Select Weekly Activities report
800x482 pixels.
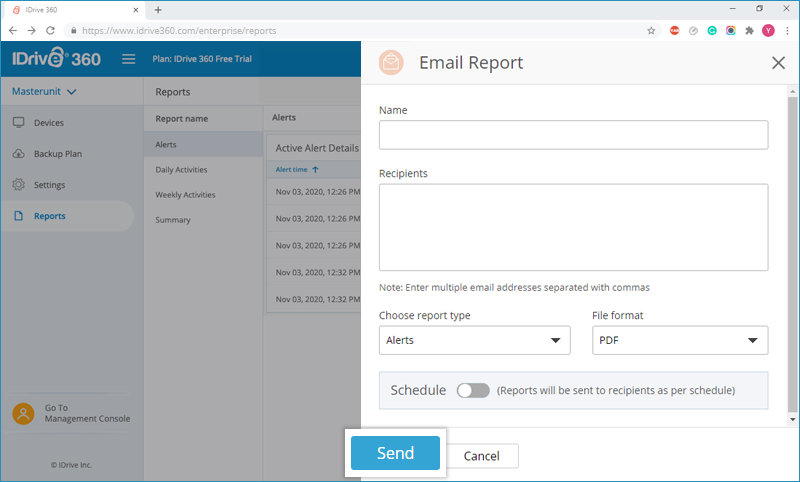[185, 194]
